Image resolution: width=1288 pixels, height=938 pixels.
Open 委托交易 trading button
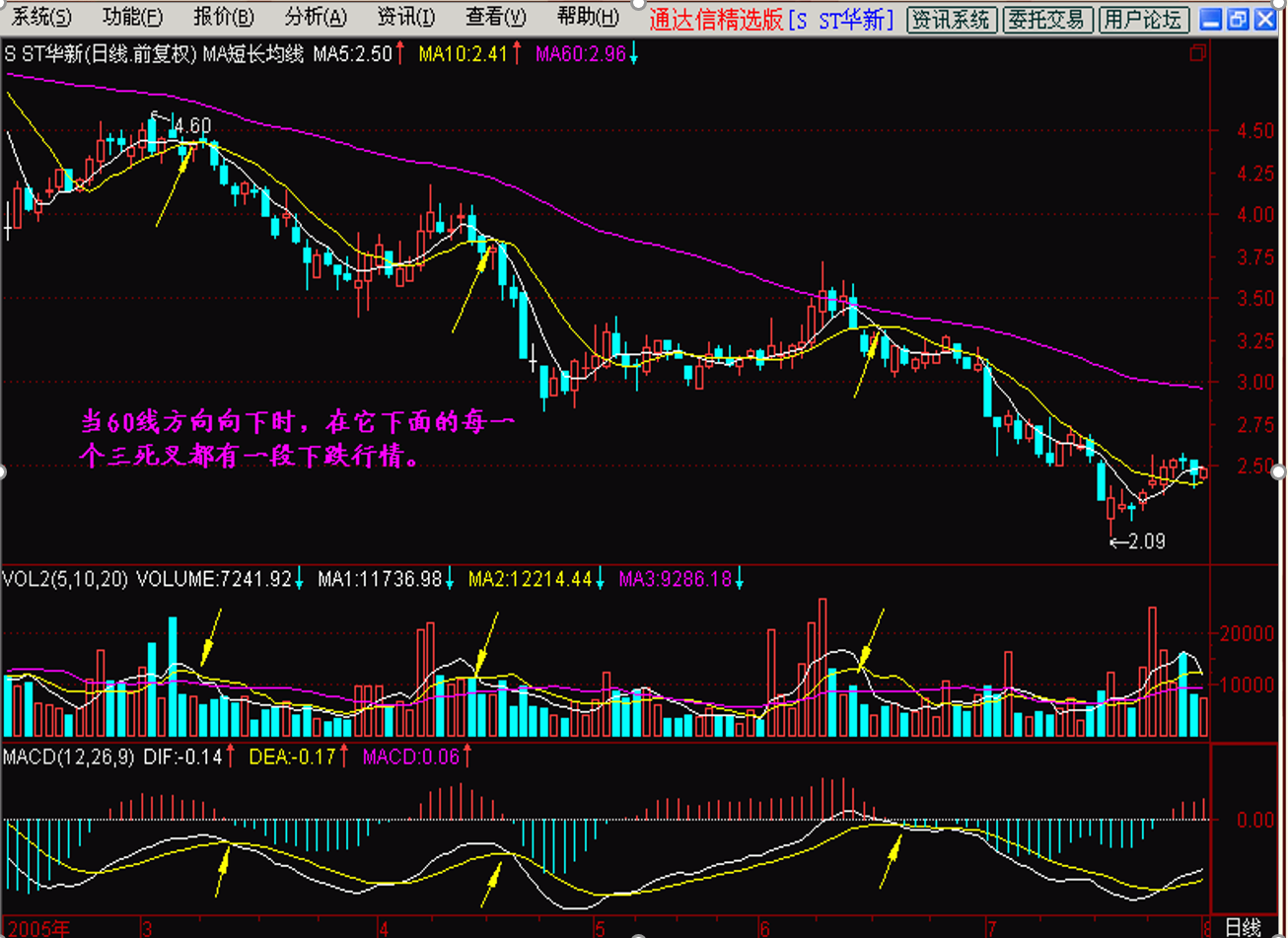click(1047, 19)
